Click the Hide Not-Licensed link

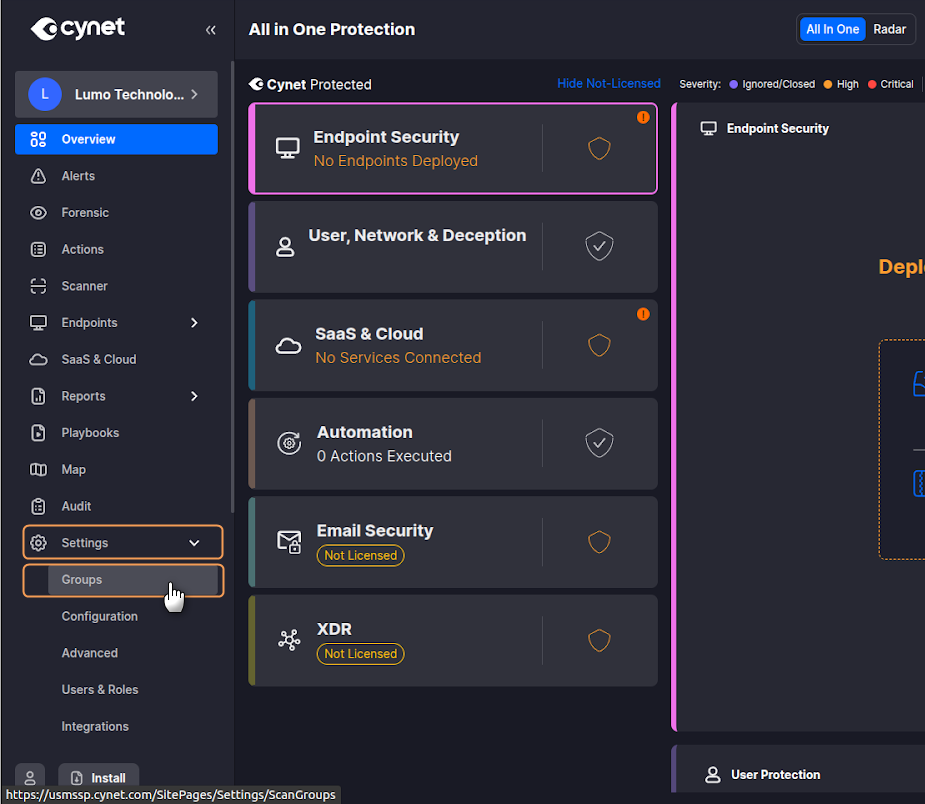(x=608, y=84)
